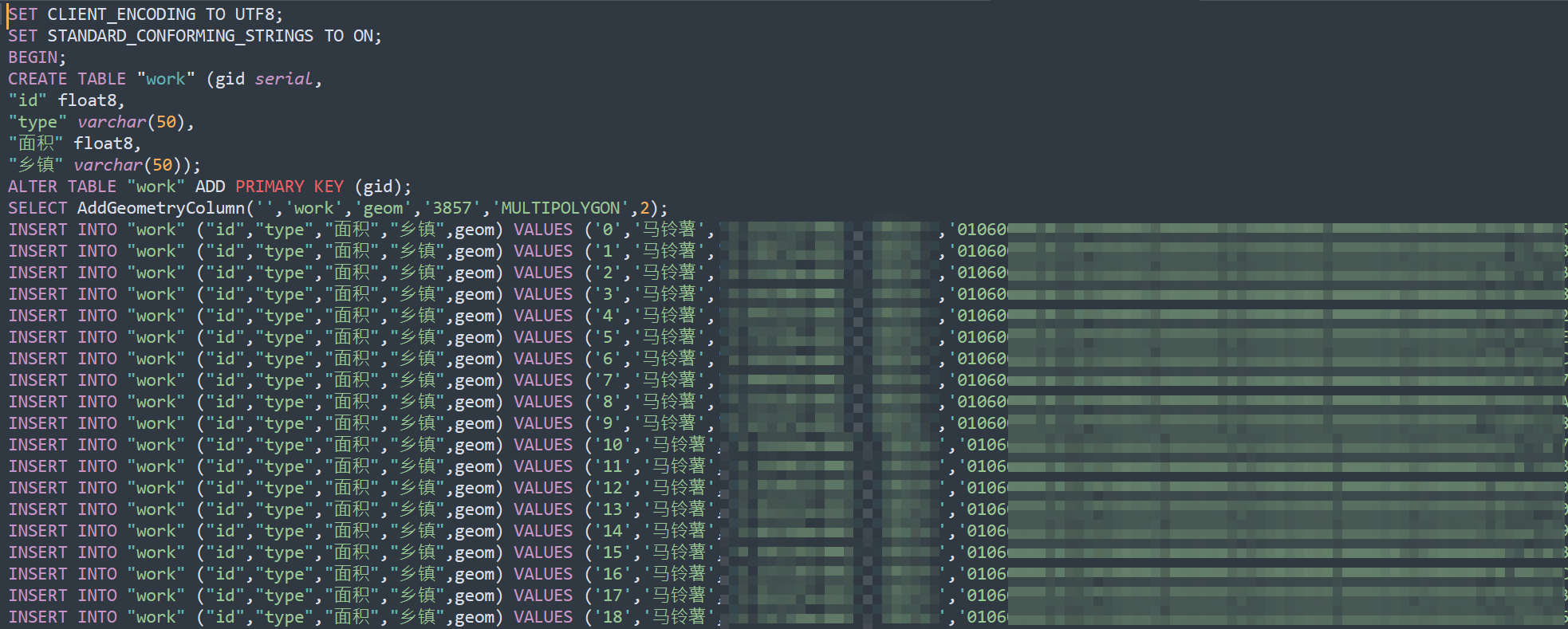Click the italic 'serial' type keyword

click(x=283, y=79)
